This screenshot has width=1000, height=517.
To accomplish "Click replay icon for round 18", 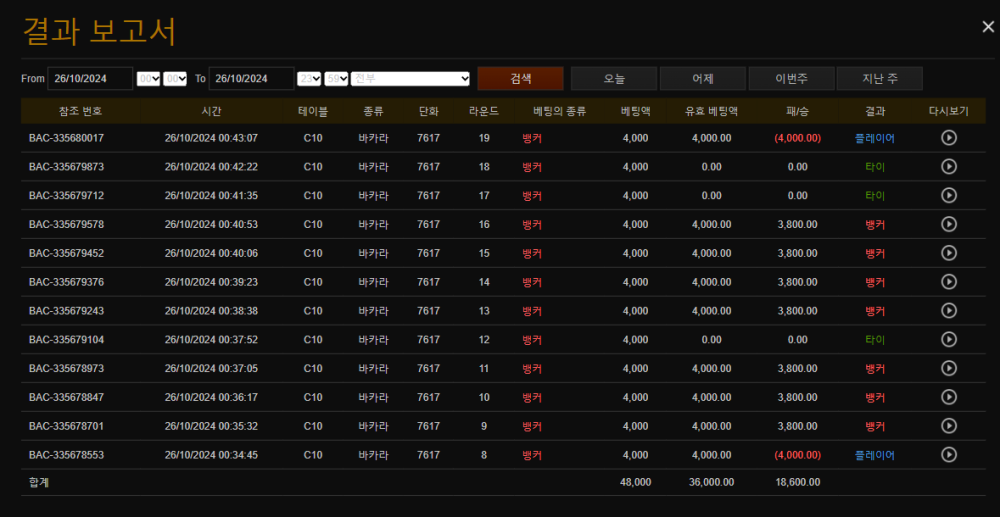I will (949, 167).
